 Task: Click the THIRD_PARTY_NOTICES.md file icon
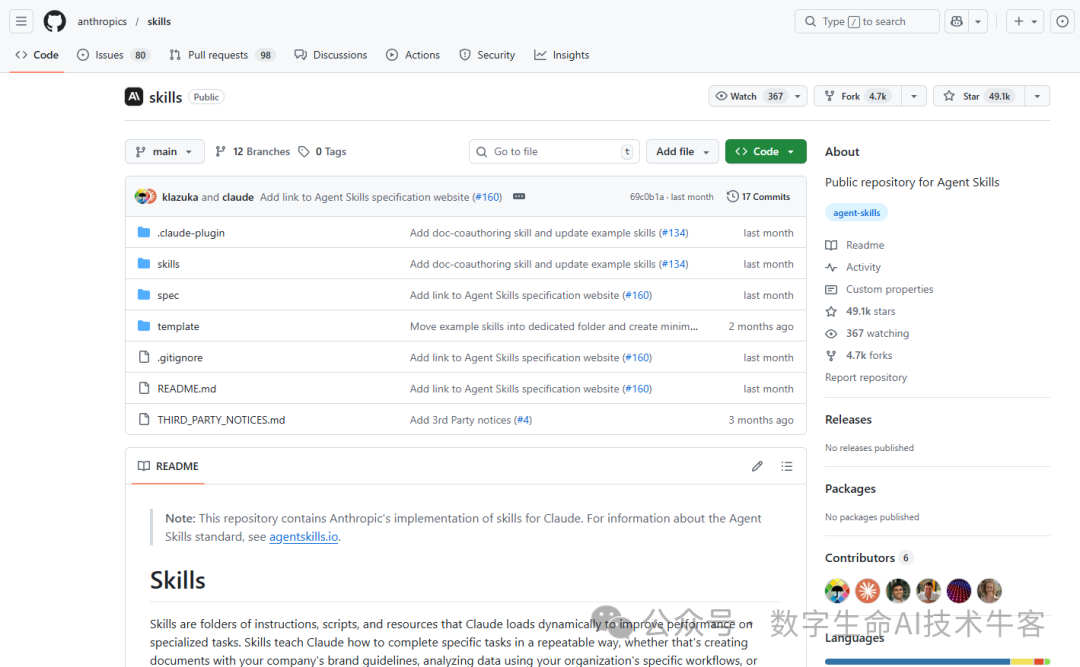pyautogui.click(x=143, y=420)
